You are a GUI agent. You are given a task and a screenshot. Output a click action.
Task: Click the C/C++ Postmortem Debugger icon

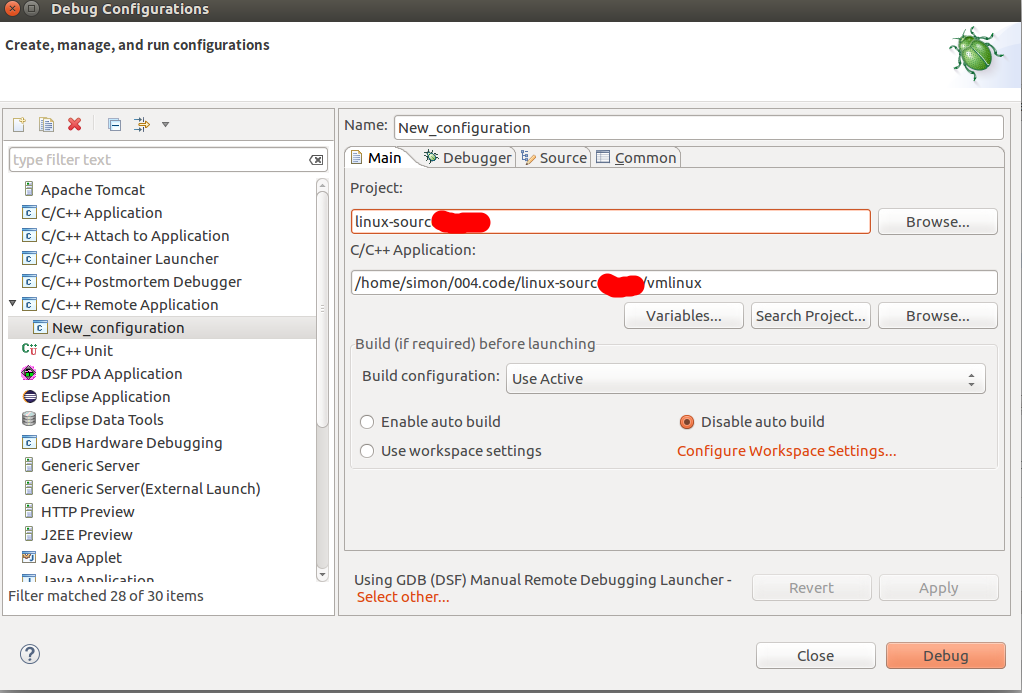coord(29,282)
